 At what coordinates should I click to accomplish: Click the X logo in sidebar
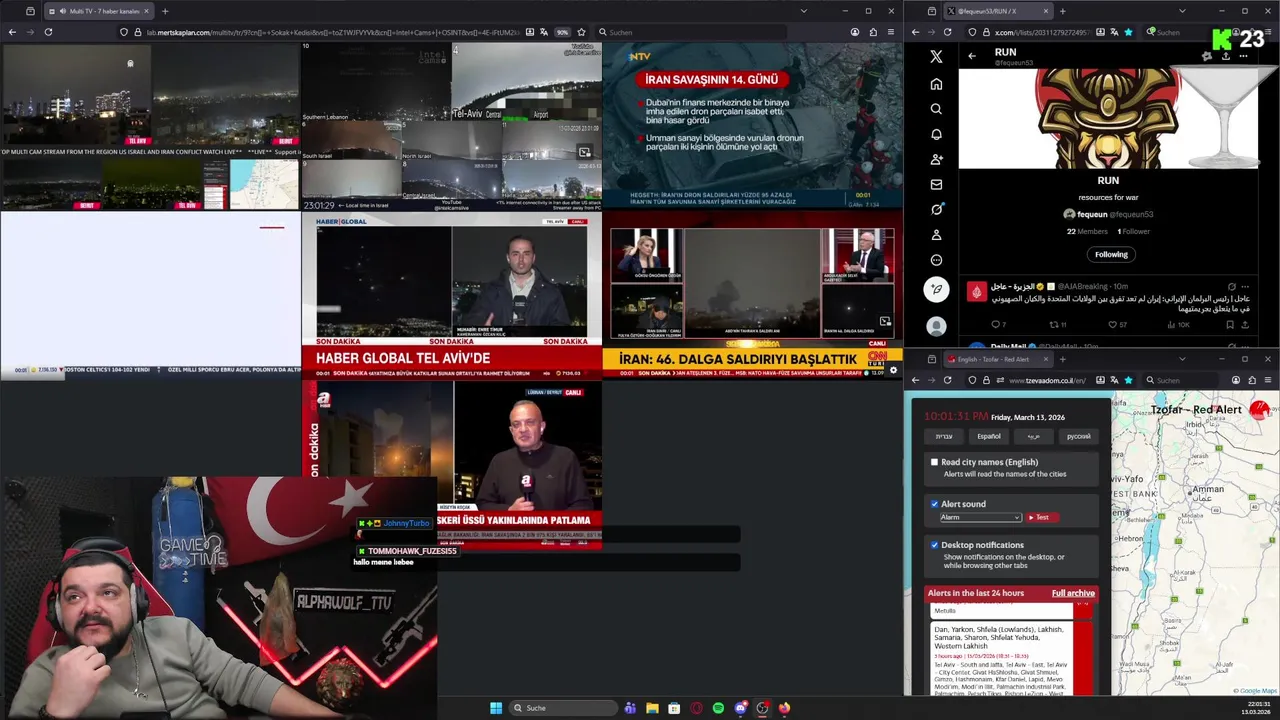[x=936, y=57]
